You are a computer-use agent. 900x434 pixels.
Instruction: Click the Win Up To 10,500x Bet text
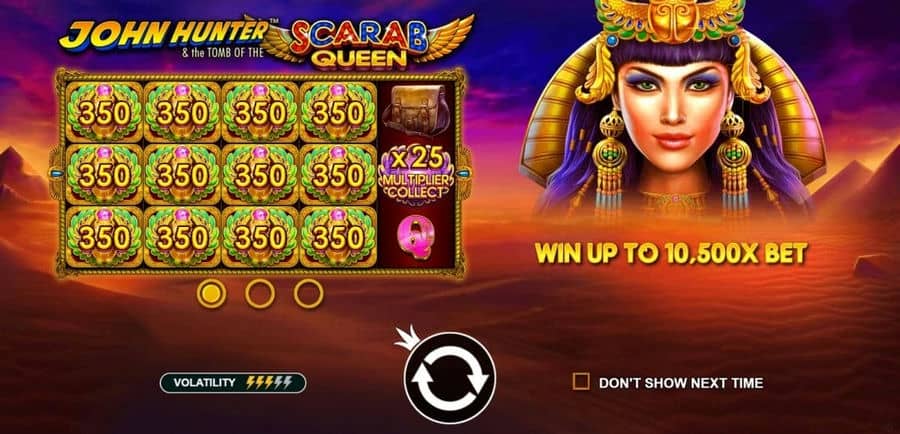(x=671, y=253)
